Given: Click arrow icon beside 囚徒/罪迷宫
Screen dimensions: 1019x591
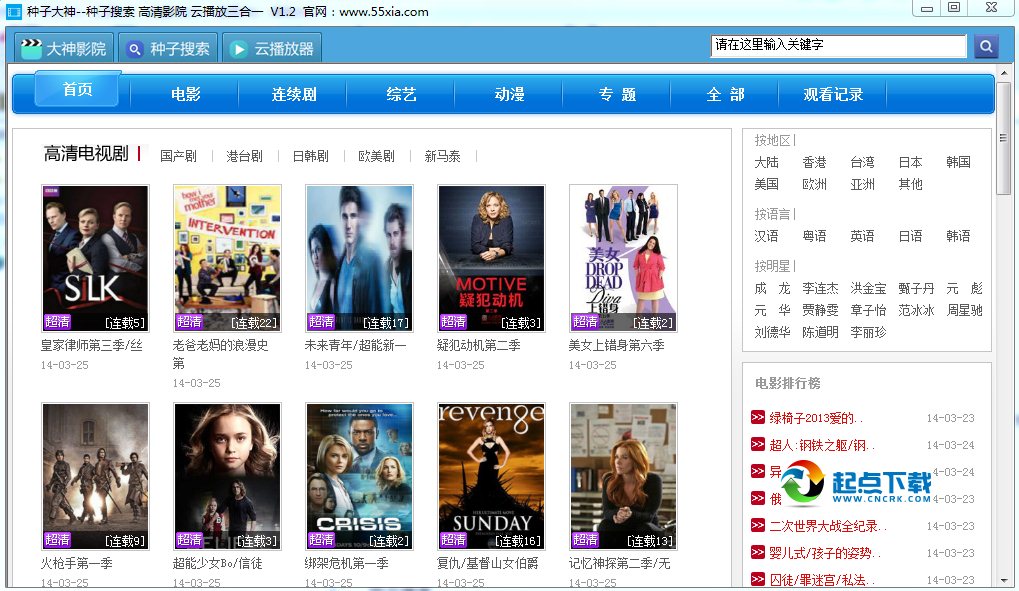Looking at the screenshot, I should click(x=758, y=579).
